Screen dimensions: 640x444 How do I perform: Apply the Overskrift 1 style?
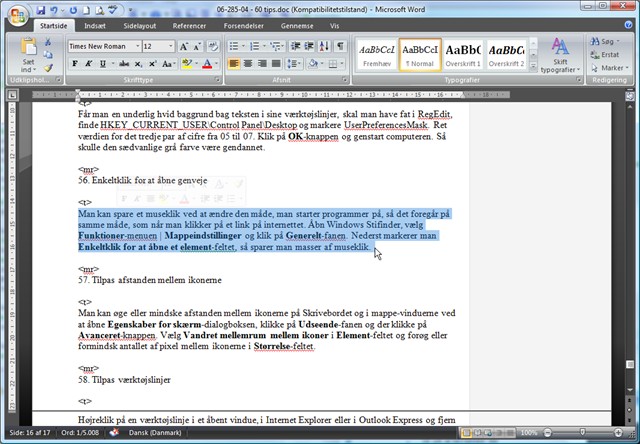[462, 54]
